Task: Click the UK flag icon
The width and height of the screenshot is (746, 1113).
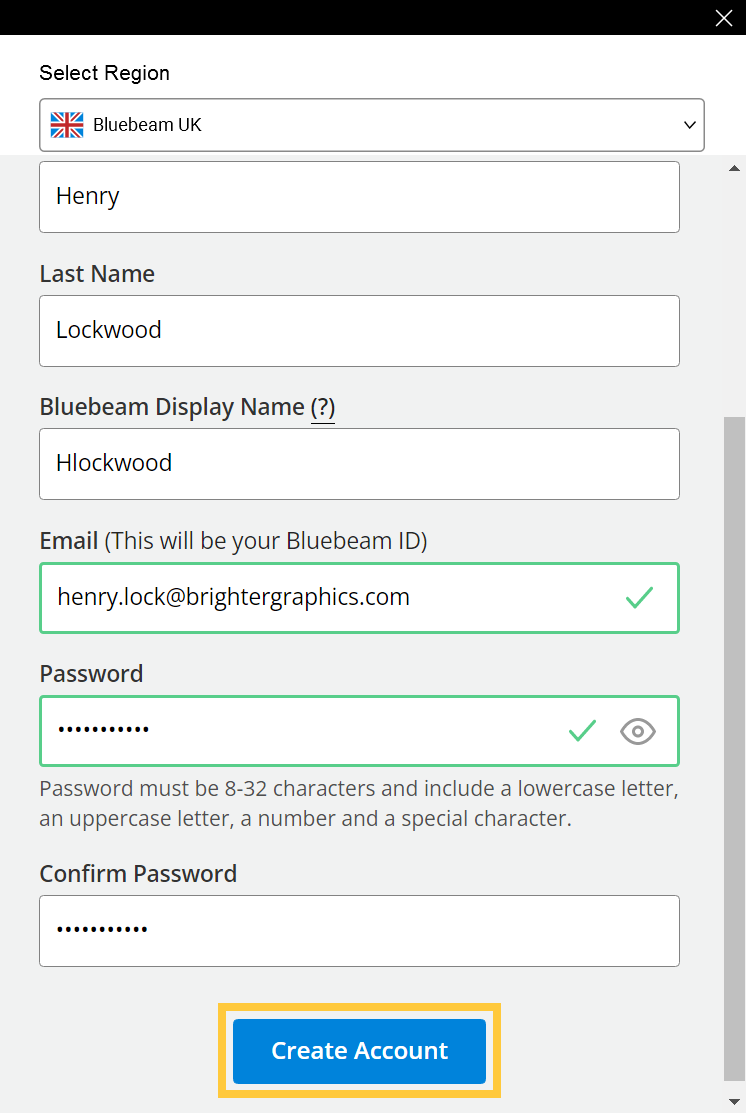Action: pyautogui.click(x=66, y=124)
